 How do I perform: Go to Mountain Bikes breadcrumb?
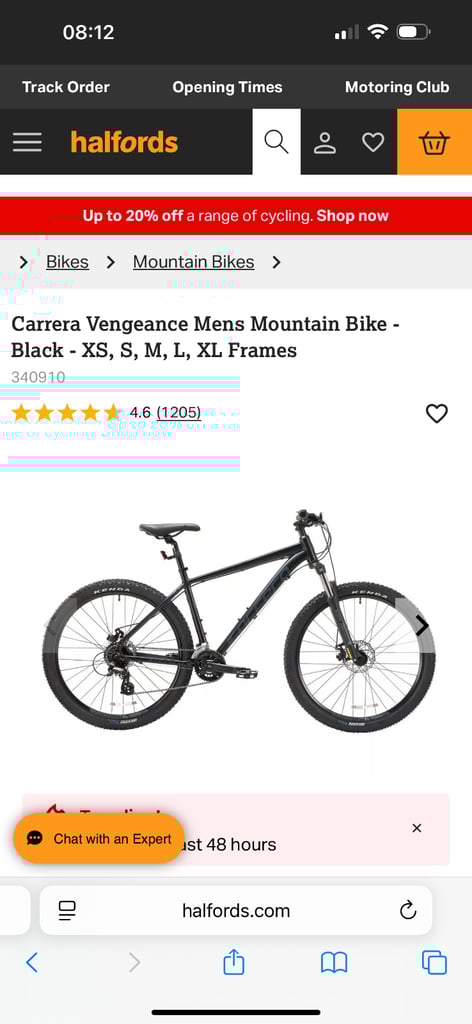point(193,262)
